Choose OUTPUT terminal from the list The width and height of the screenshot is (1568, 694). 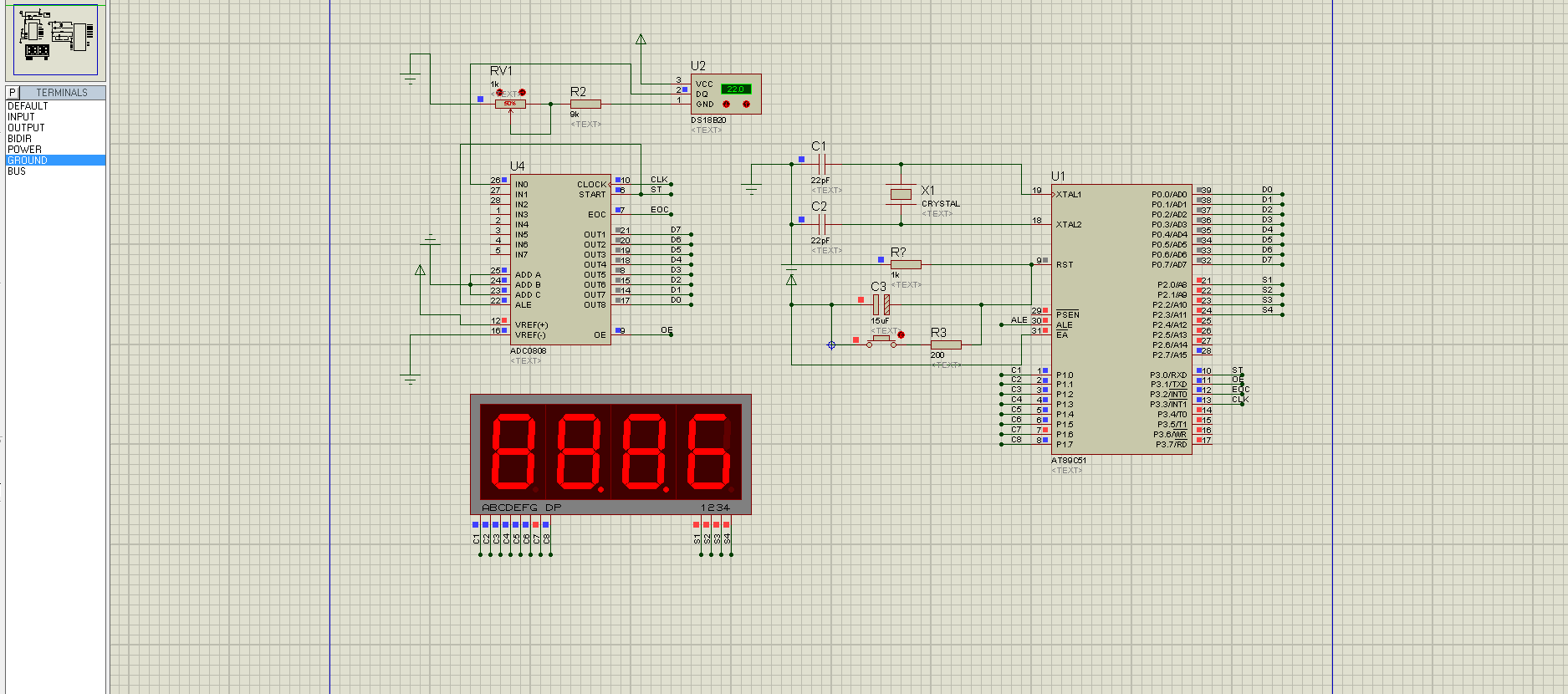tap(26, 128)
